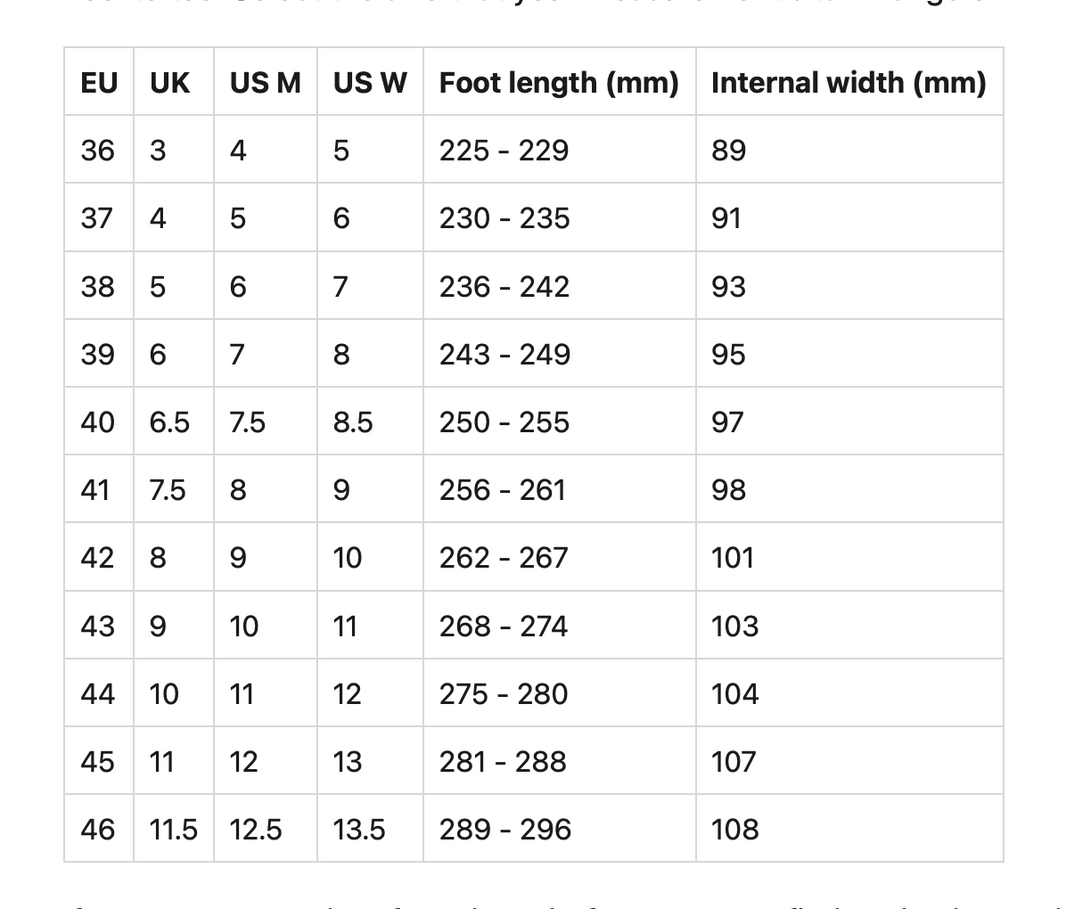The image size is (1066, 909).
Task: Select the 281 - 288 foot length cell
Action: coord(502,762)
